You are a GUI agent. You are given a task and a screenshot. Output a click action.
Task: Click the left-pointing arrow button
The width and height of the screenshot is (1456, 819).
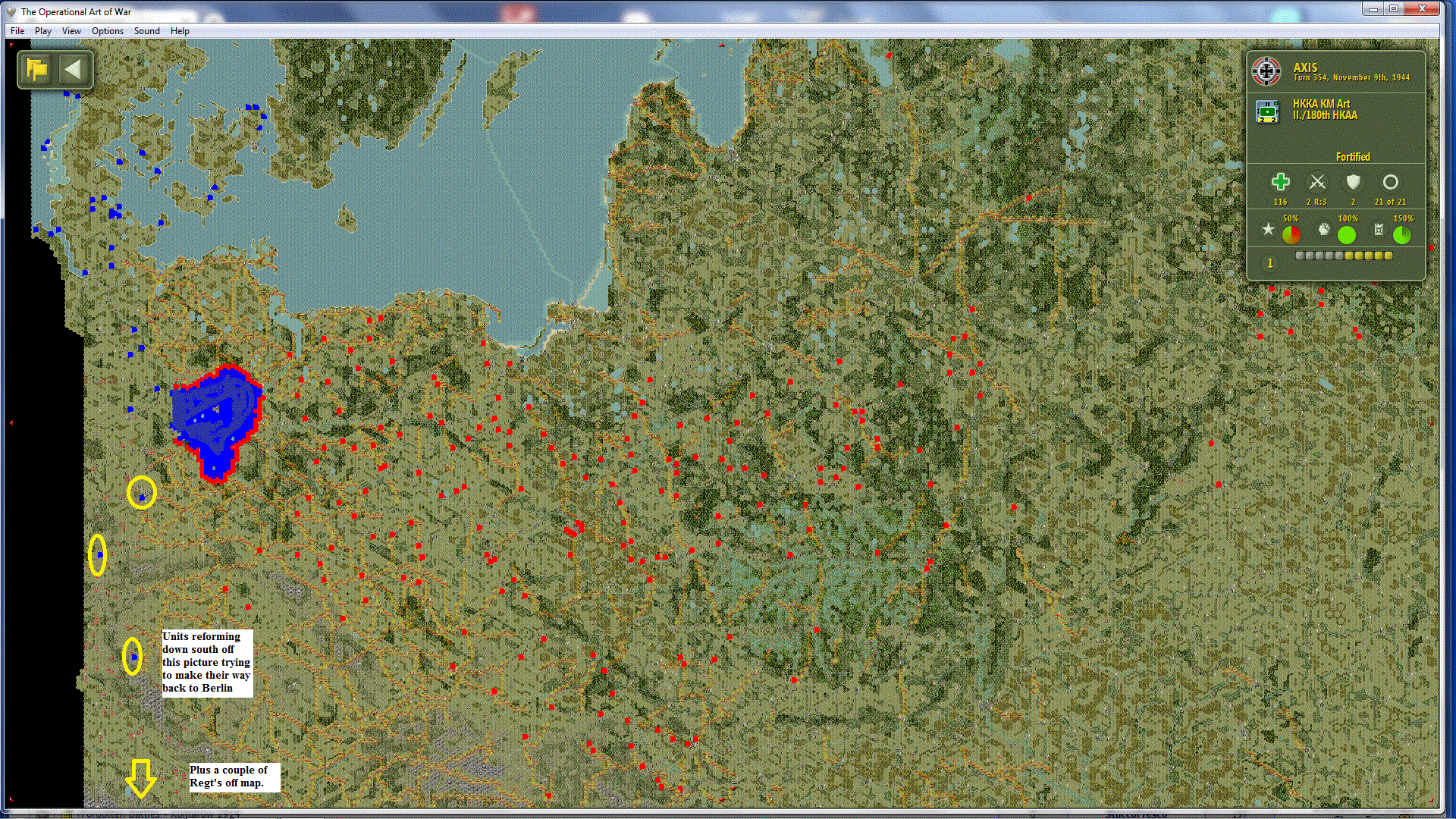coord(73,70)
